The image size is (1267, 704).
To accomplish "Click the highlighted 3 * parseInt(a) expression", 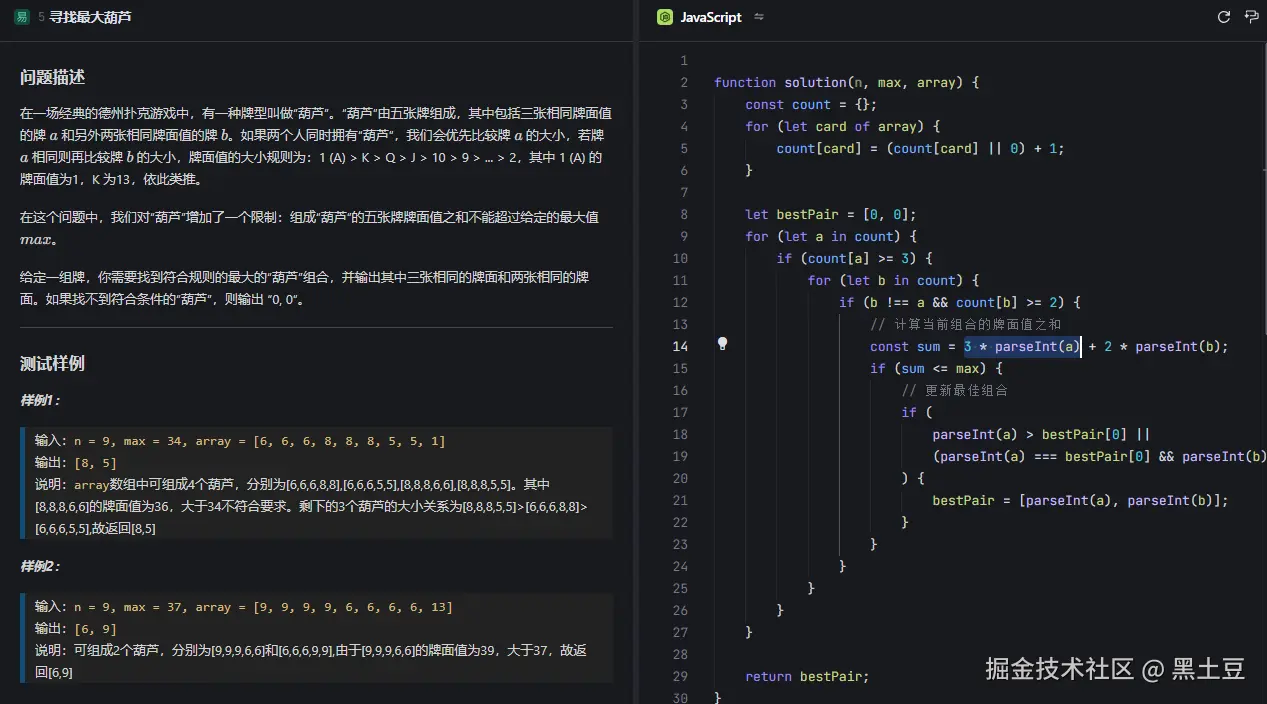I will coord(1020,346).
